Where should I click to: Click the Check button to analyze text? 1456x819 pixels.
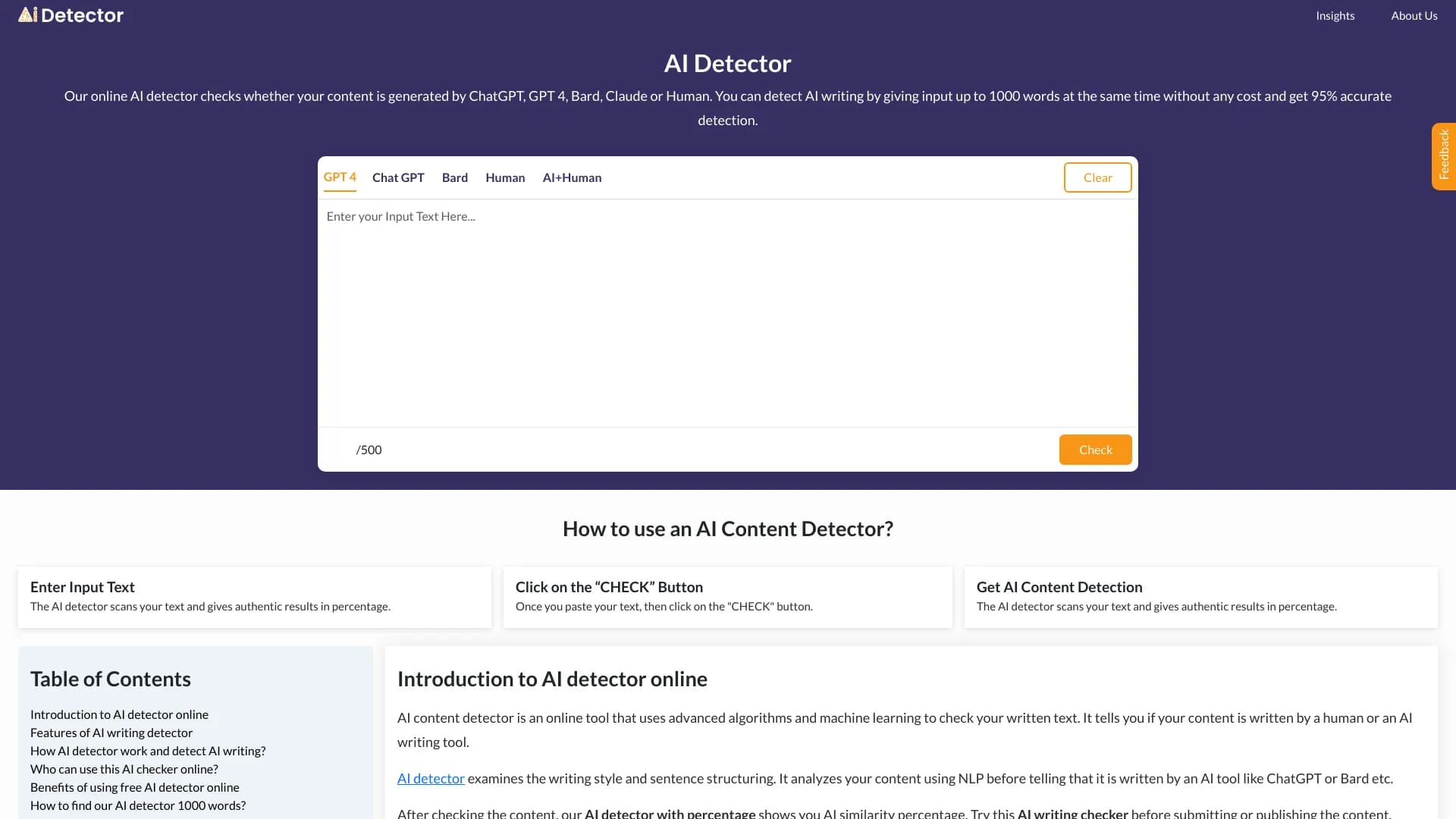point(1095,449)
